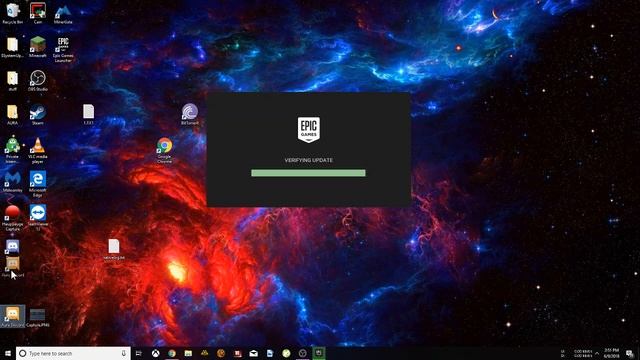Open the MinerGate desktop shortcut
640x360 pixels.
[63, 14]
